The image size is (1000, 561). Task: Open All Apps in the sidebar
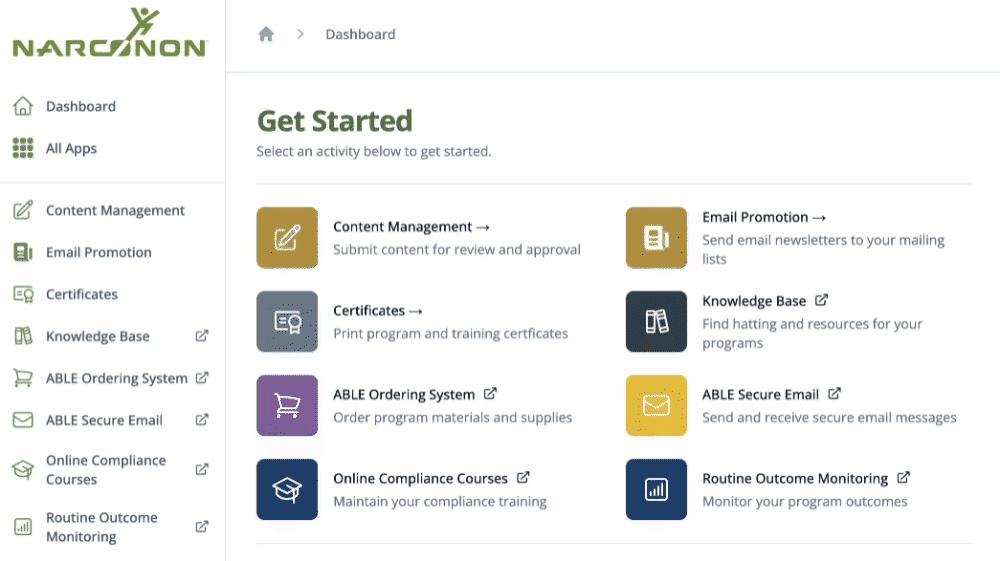[x=71, y=149]
